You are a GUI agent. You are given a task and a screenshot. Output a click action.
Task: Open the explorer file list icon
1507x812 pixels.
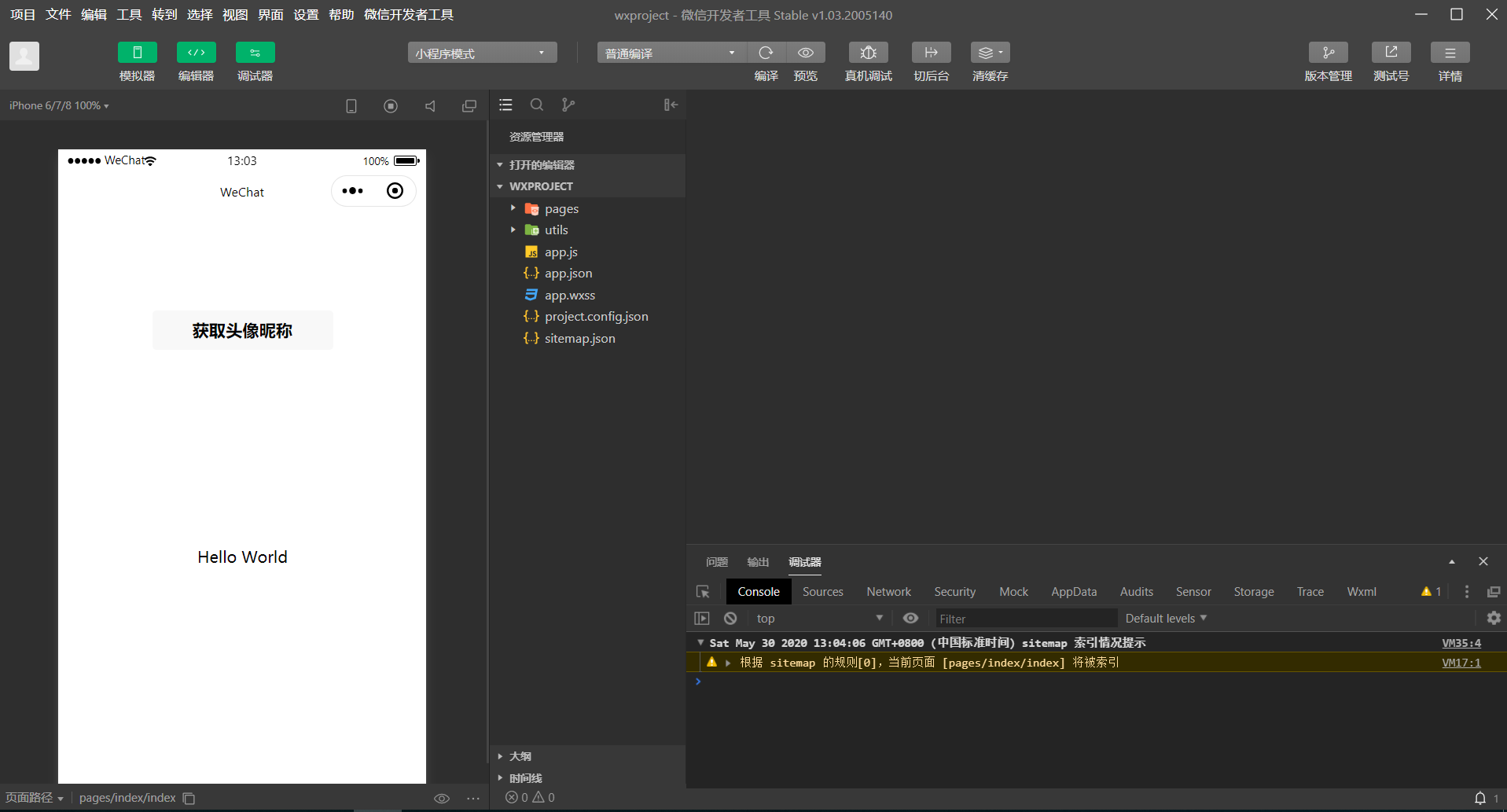point(505,105)
